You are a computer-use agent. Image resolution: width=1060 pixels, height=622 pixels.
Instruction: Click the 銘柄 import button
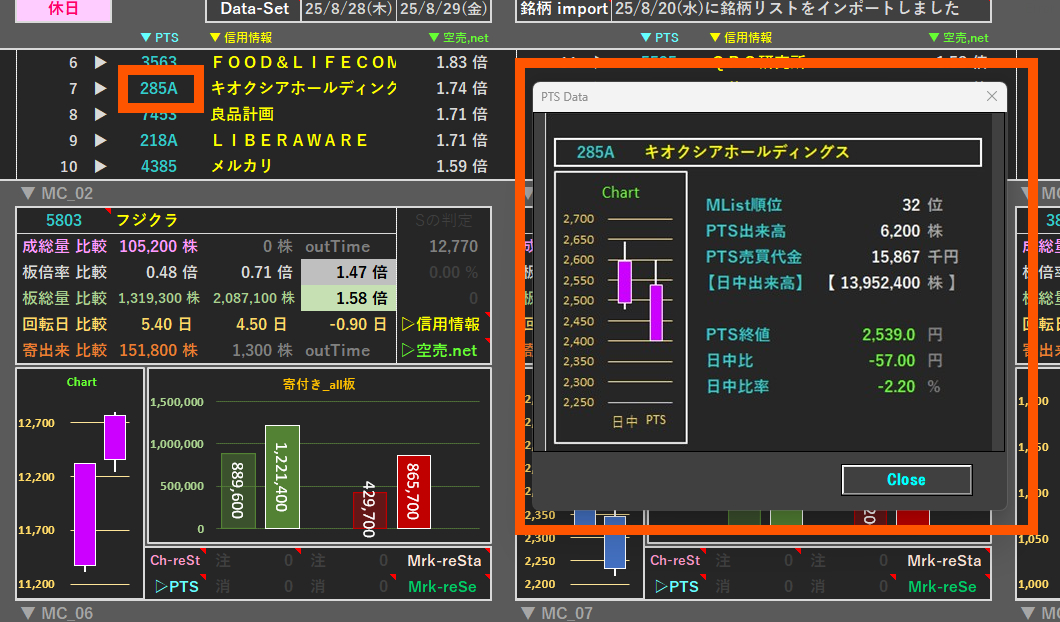[x=564, y=9]
